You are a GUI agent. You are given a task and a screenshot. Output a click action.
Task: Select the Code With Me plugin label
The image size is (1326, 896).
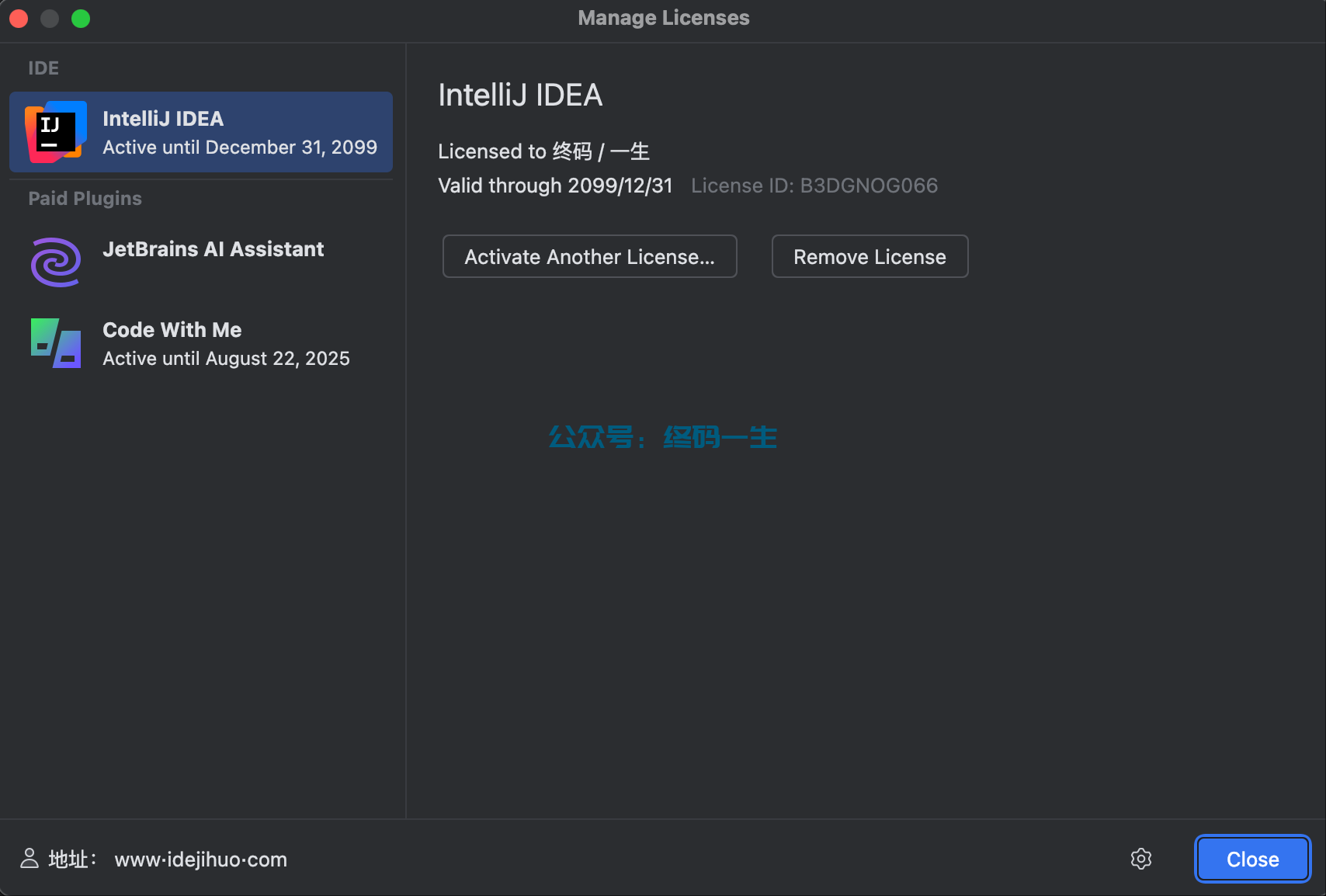click(x=172, y=329)
